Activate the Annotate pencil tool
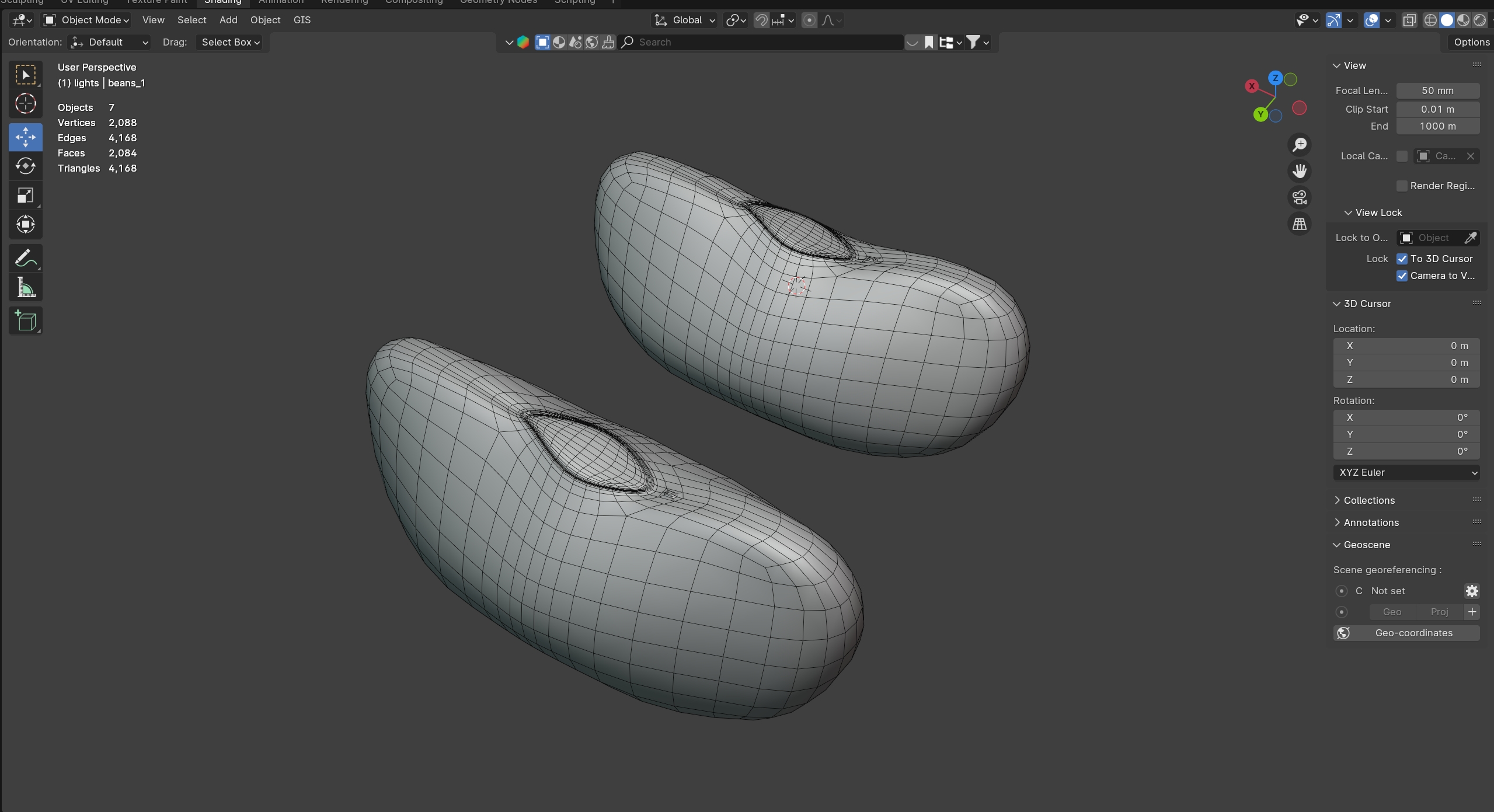Image resolution: width=1494 pixels, height=812 pixels. (x=25, y=259)
